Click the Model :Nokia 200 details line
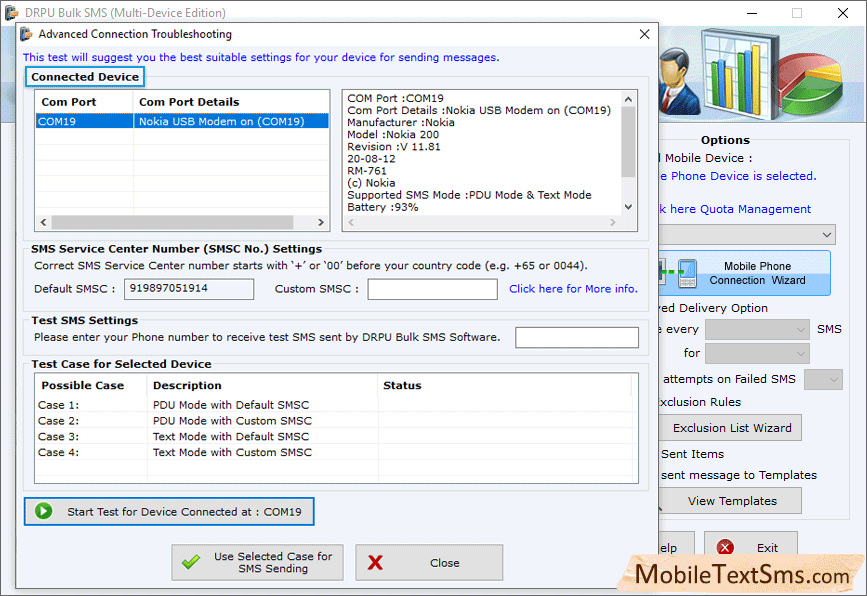The width and height of the screenshot is (867, 596). [393, 134]
